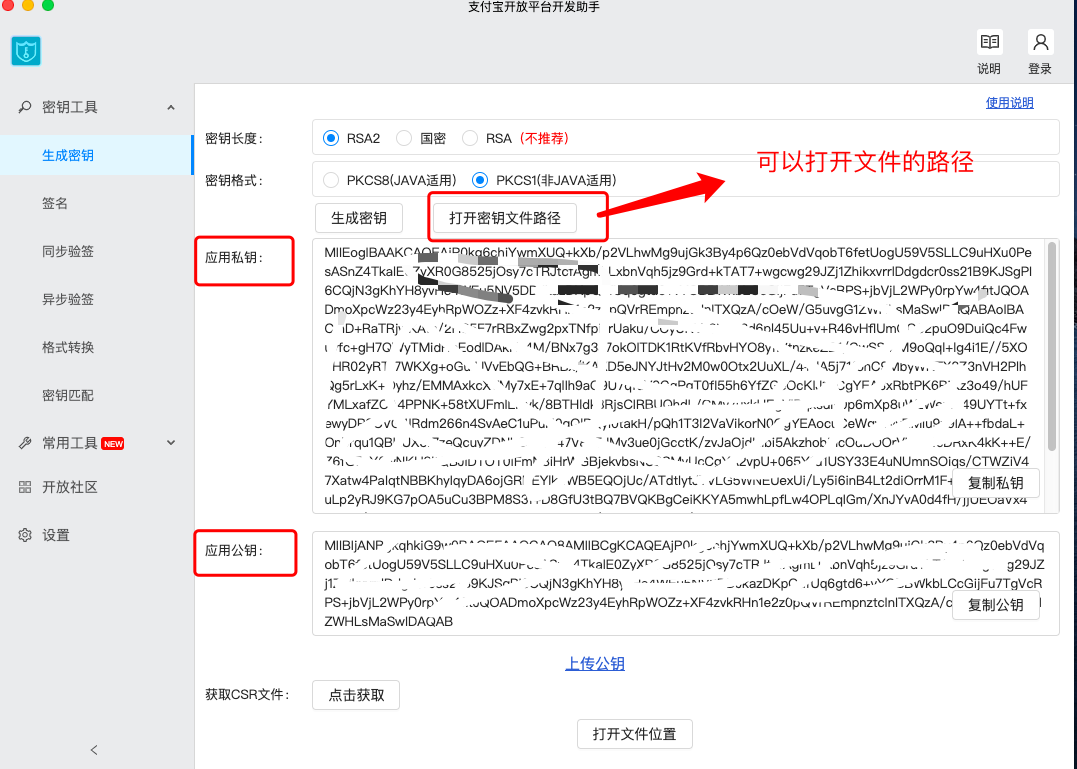
Task: Click 点击获取 CSR button
Action: 356,695
